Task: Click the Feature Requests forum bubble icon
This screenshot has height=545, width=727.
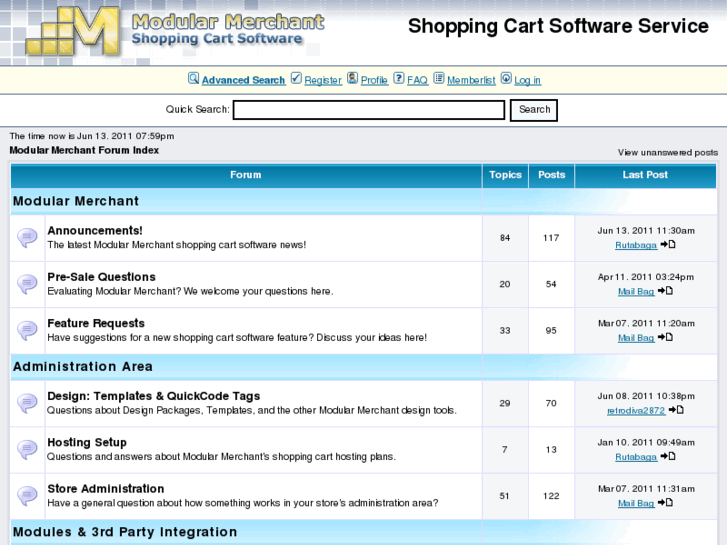Action: point(27,331)
